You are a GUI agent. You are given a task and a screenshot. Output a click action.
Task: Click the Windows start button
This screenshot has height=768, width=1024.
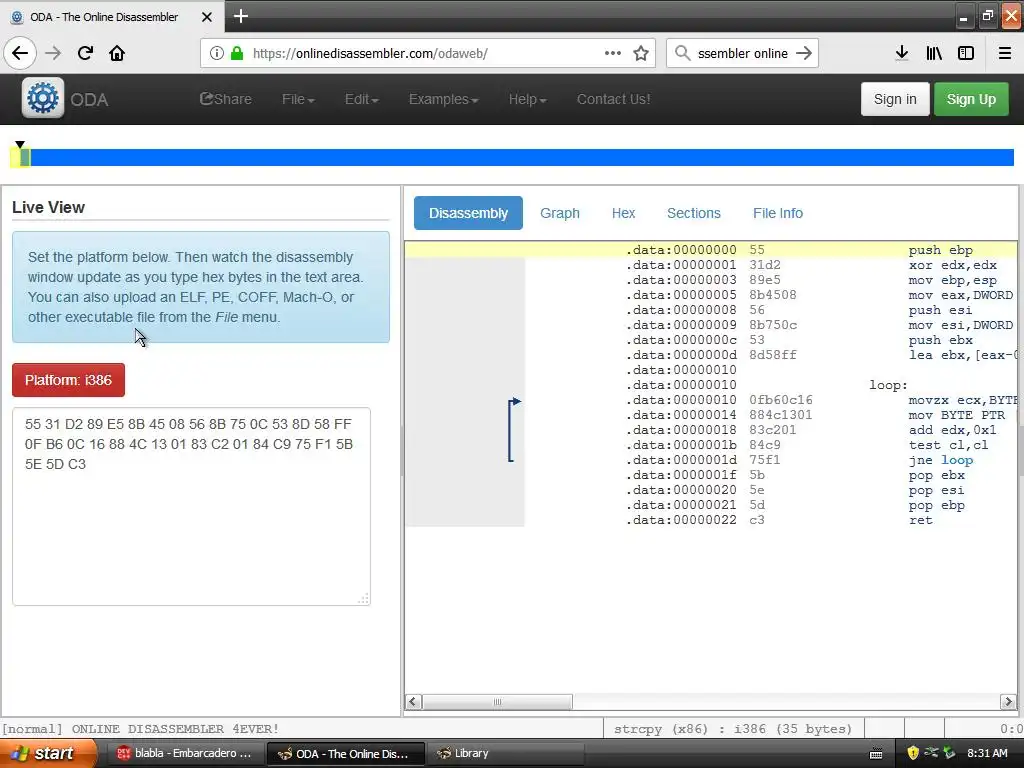tap(48, 753)
